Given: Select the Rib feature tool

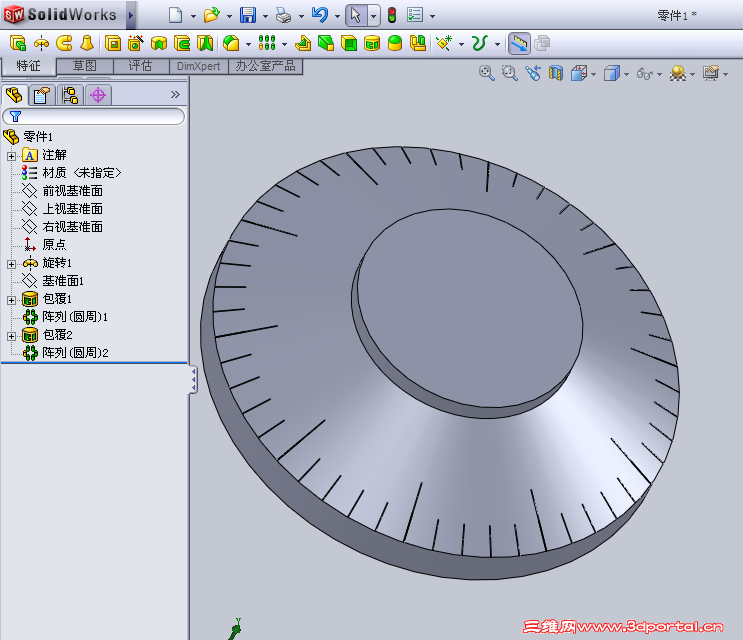Looking at the screenshot, I should 303,43.
